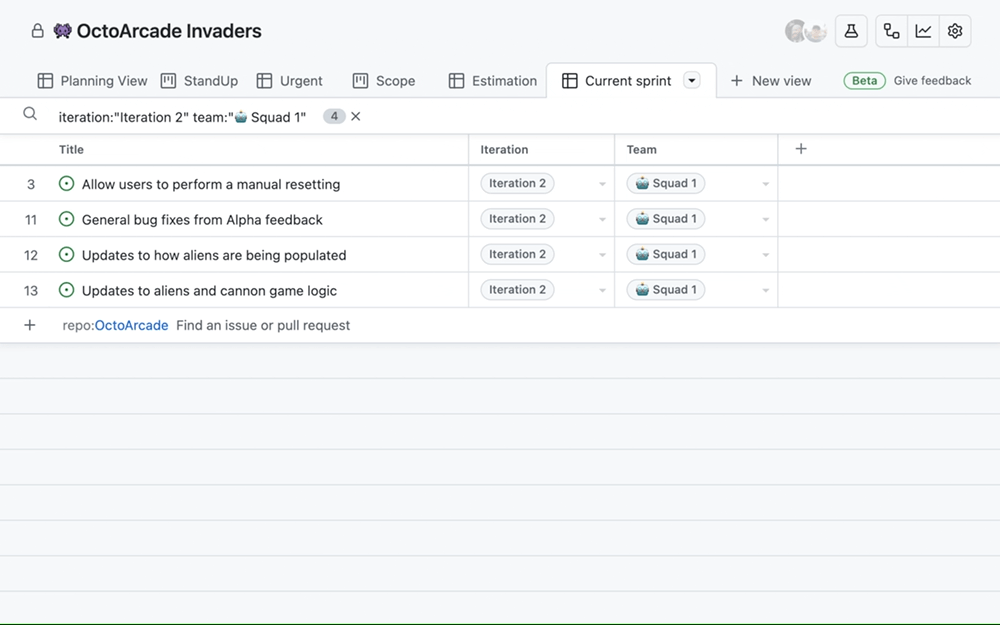Create a New view
This screenshot has height=625, width=1000.
click(771, 81)
